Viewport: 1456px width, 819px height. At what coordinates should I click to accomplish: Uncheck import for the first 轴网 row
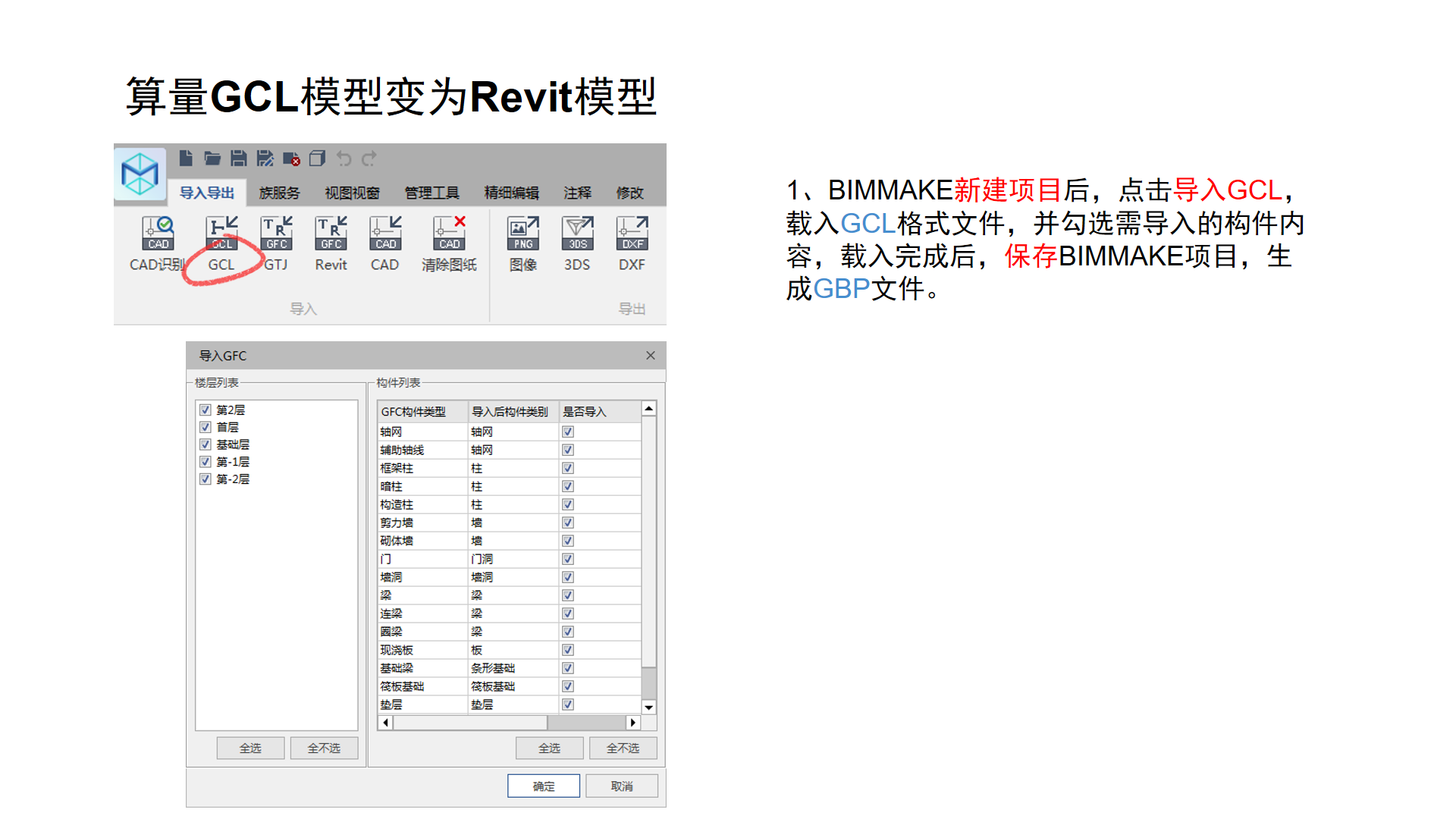tap(568, 431)
